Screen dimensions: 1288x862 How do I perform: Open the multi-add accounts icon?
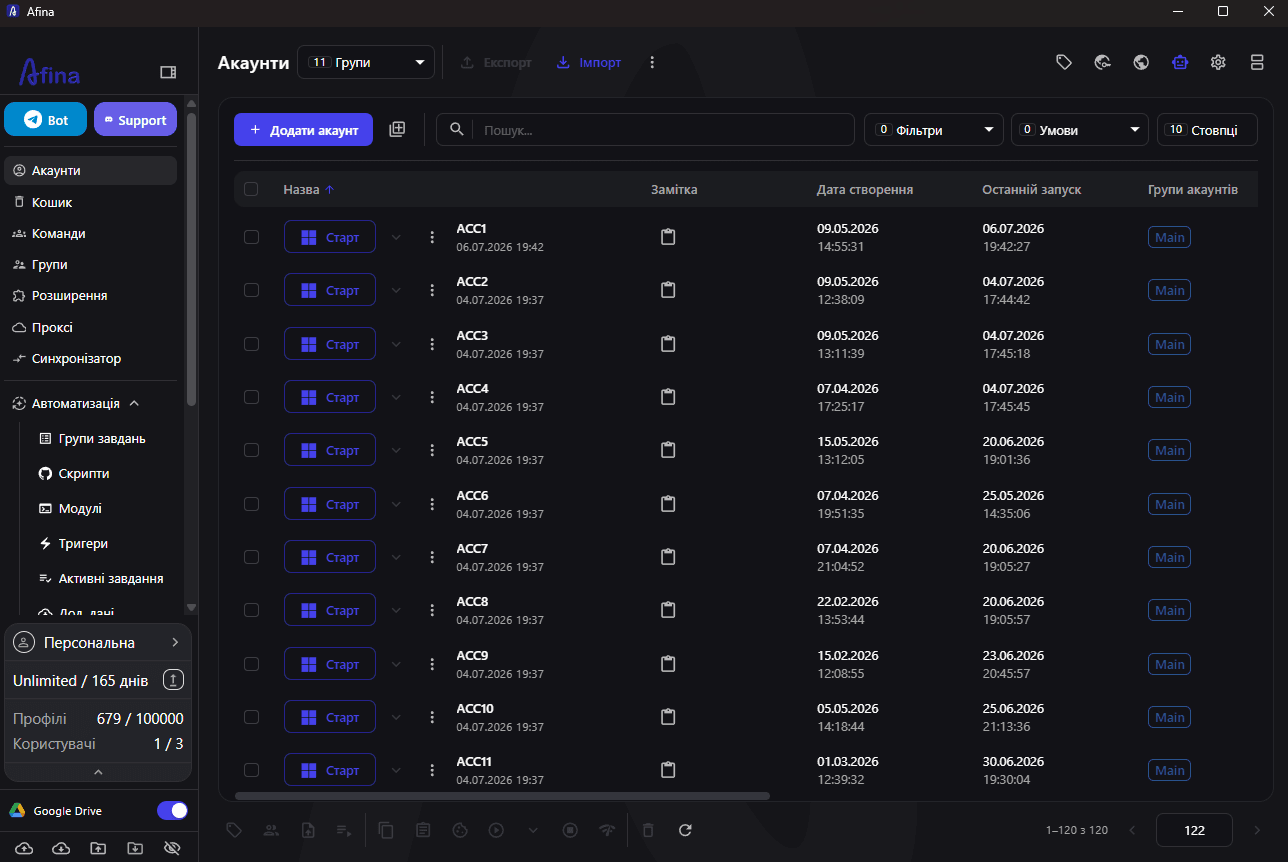pos(397,129)
